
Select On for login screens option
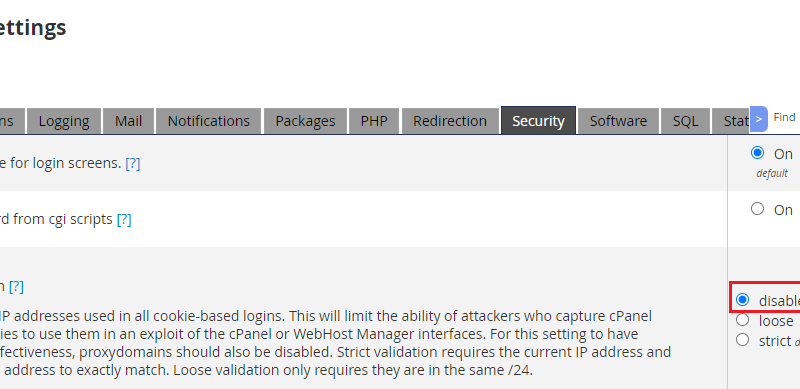point(758,153)
